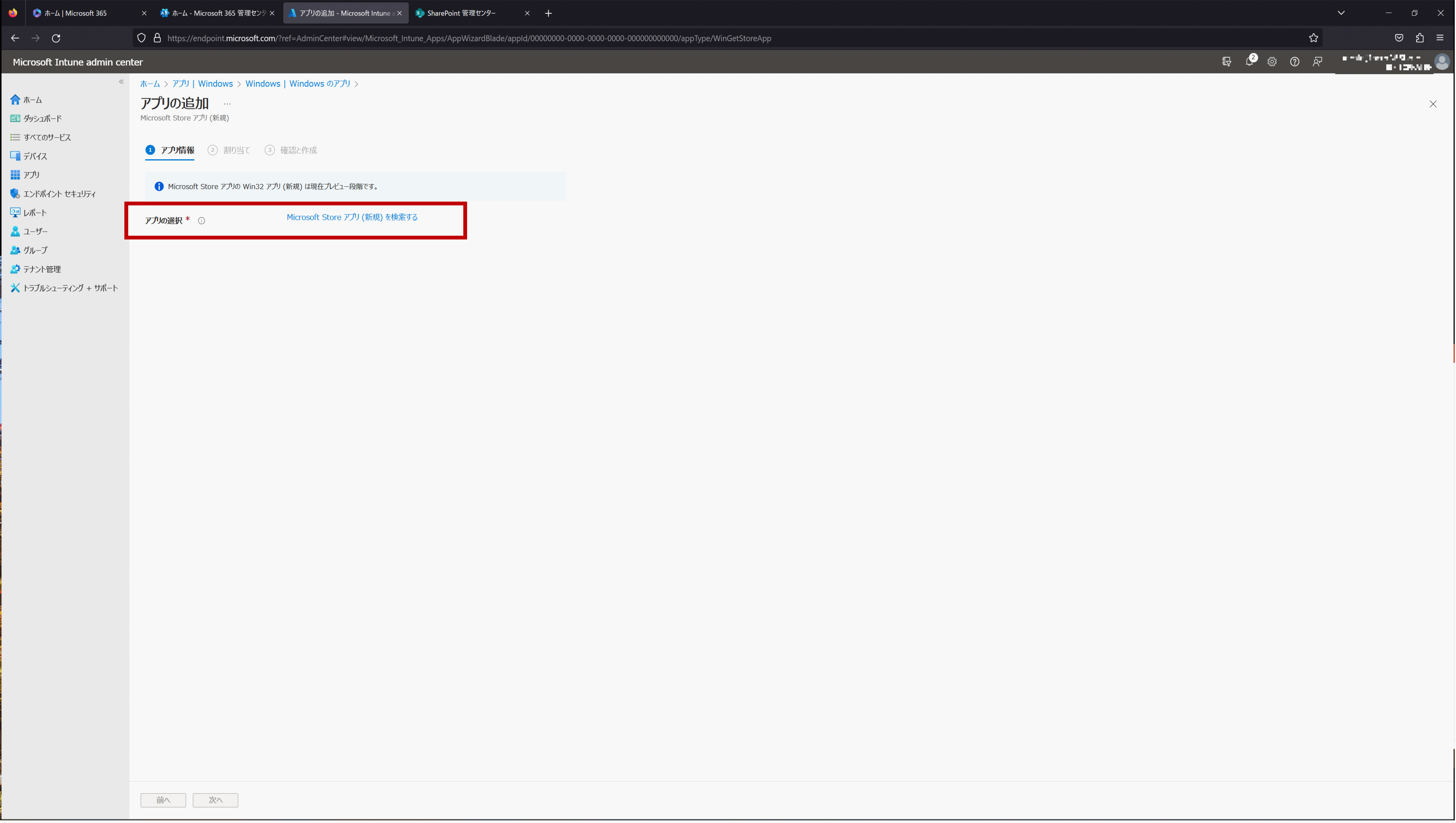
Task: Close the SharePoint 管理センター browser tab
Action: coord(527,13)
